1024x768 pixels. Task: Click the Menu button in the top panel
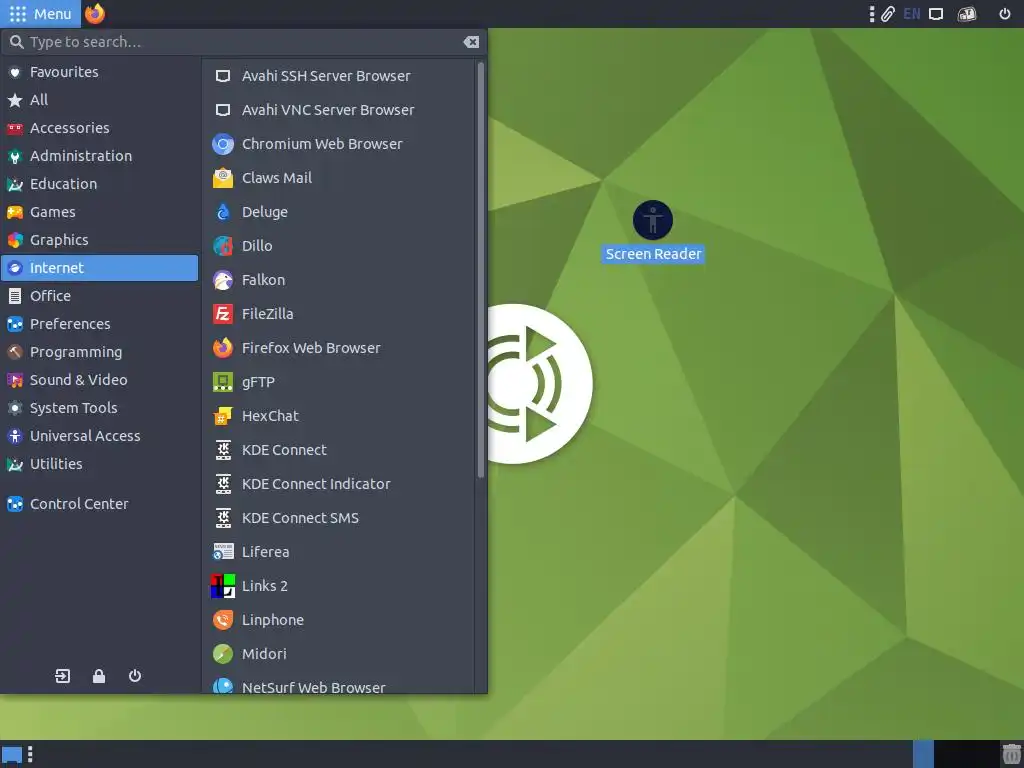tap(40, 14)
